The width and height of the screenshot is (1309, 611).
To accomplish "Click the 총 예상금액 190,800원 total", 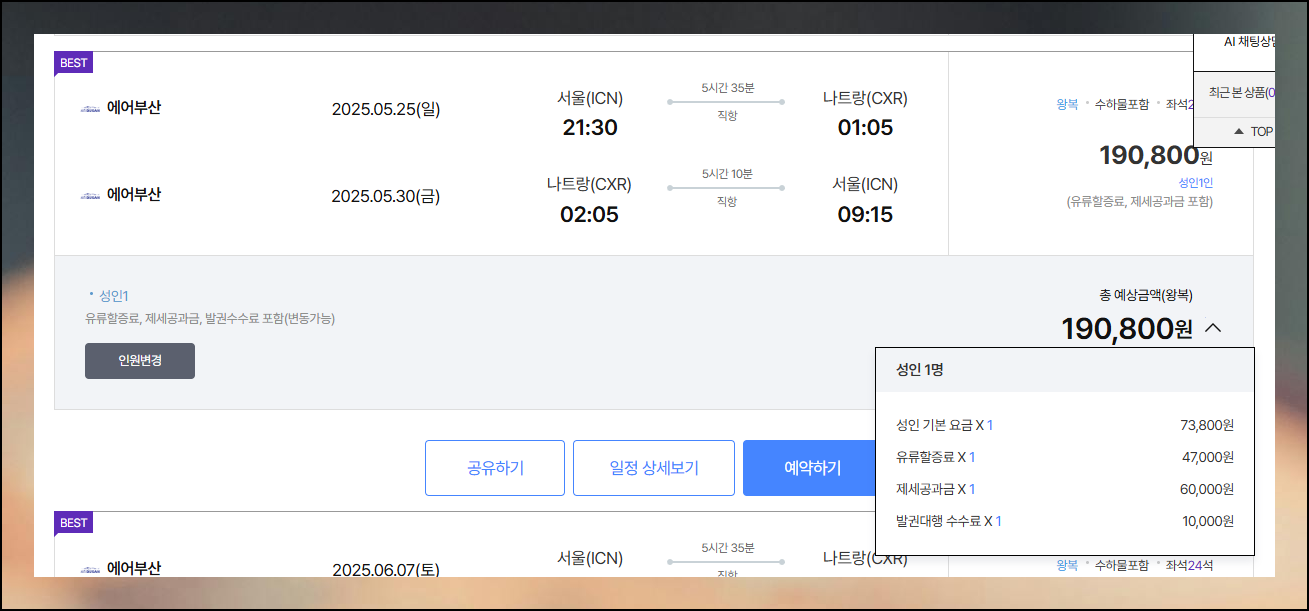I will point(1127,328).
